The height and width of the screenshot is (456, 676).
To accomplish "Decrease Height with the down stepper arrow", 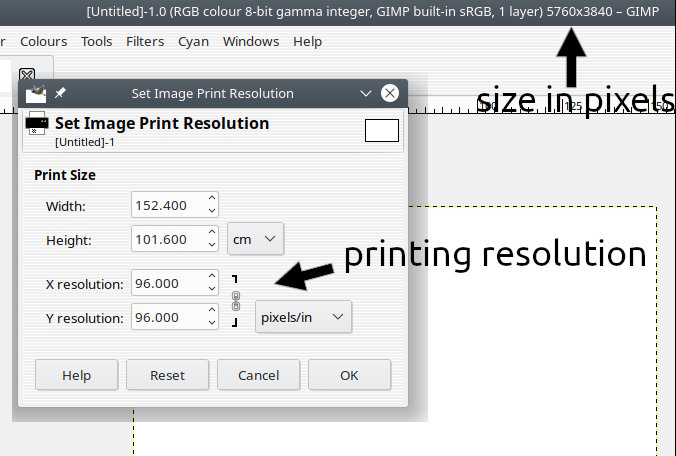I will point(212,244).
